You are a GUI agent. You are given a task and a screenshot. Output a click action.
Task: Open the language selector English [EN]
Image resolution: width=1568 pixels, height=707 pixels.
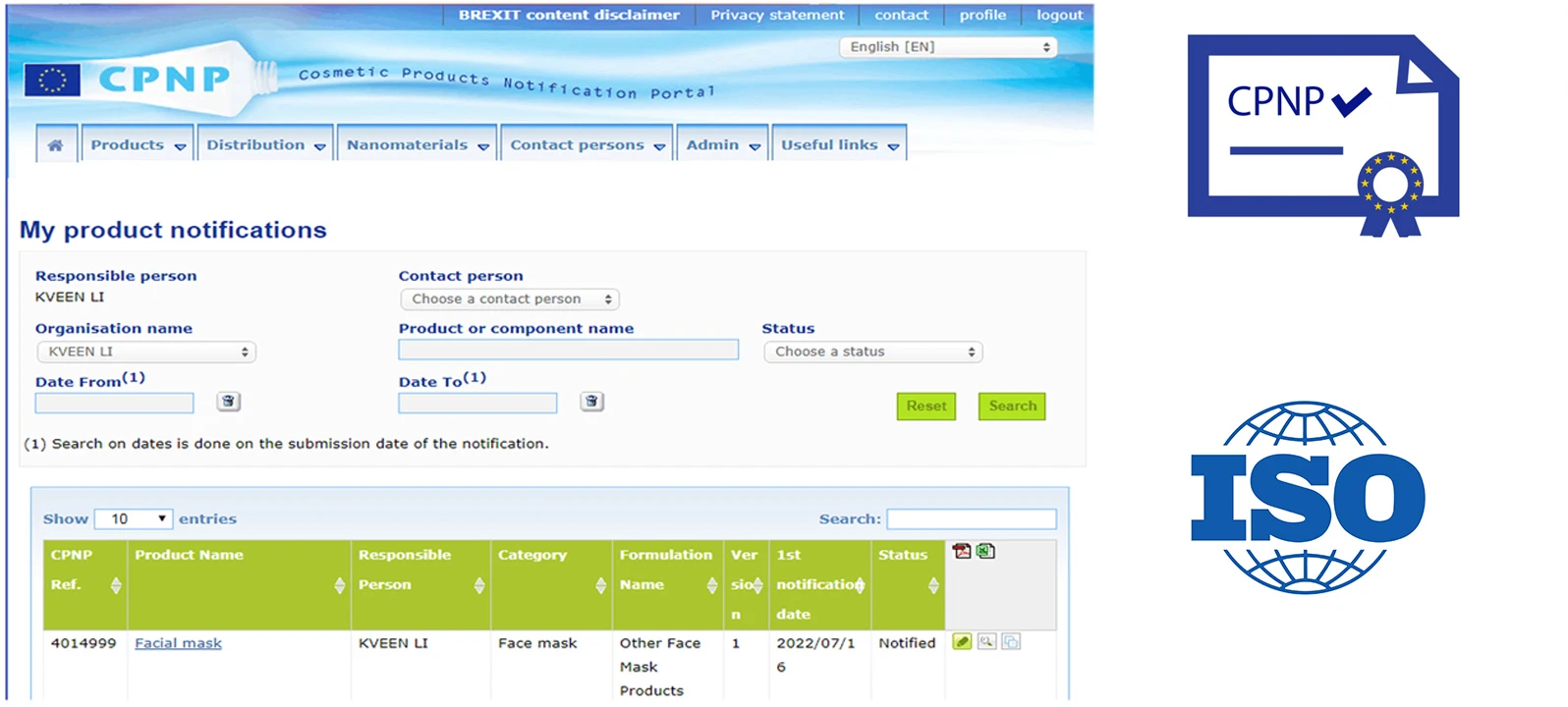(948, 47)
